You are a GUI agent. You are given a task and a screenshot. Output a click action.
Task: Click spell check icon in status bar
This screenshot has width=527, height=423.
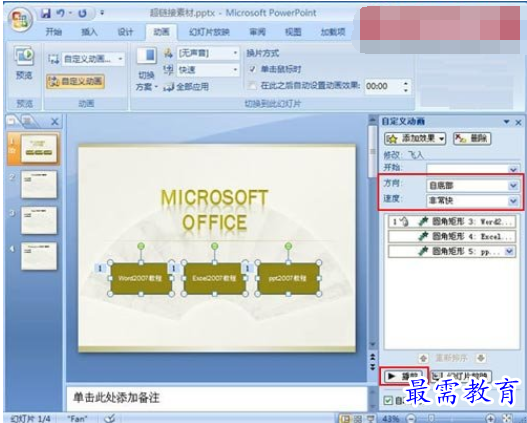coord(110,418)
